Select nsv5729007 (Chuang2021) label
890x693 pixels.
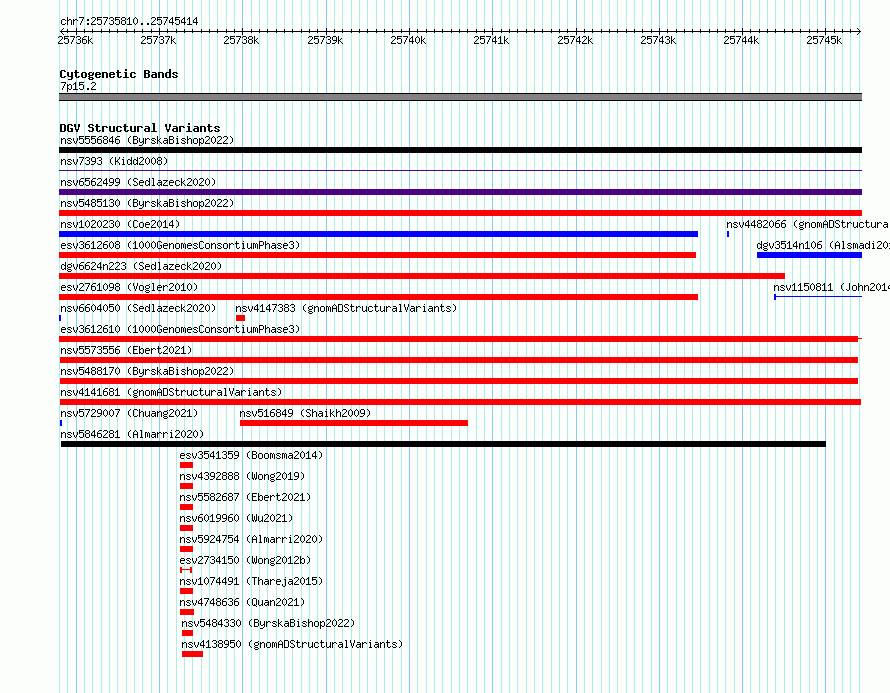(129, 413)
